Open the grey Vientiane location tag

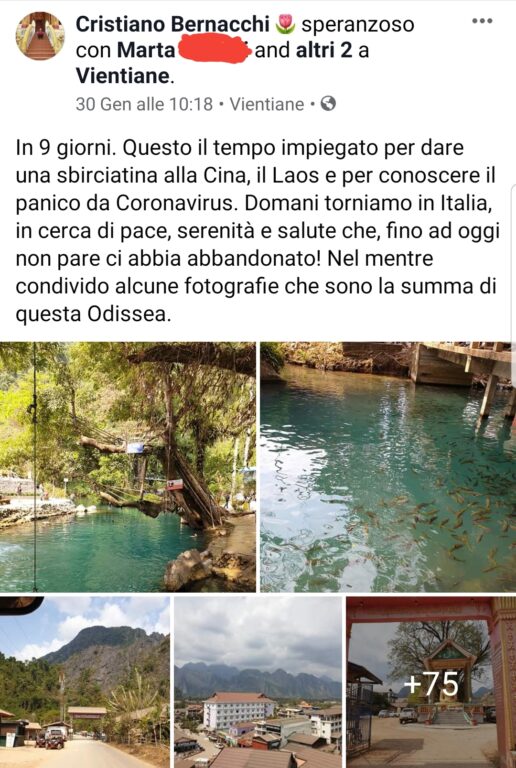(x=267, y=104)
